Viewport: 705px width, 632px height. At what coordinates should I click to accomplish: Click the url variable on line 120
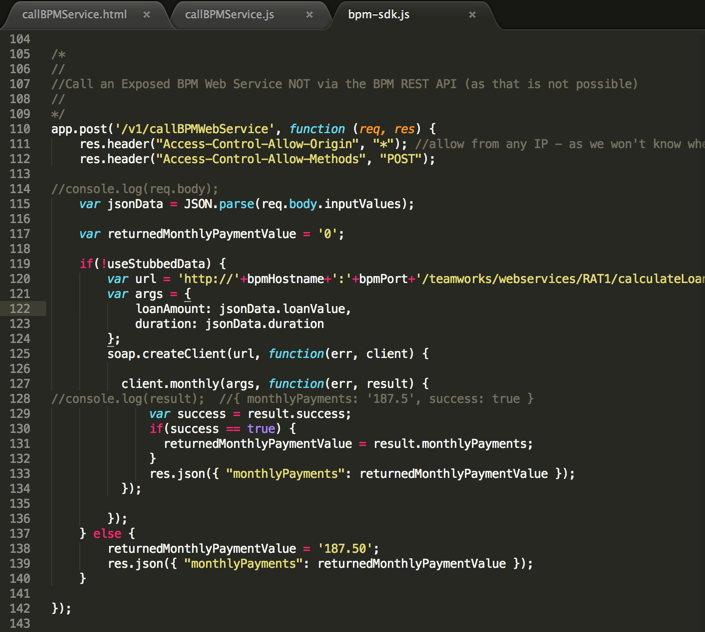146,279
